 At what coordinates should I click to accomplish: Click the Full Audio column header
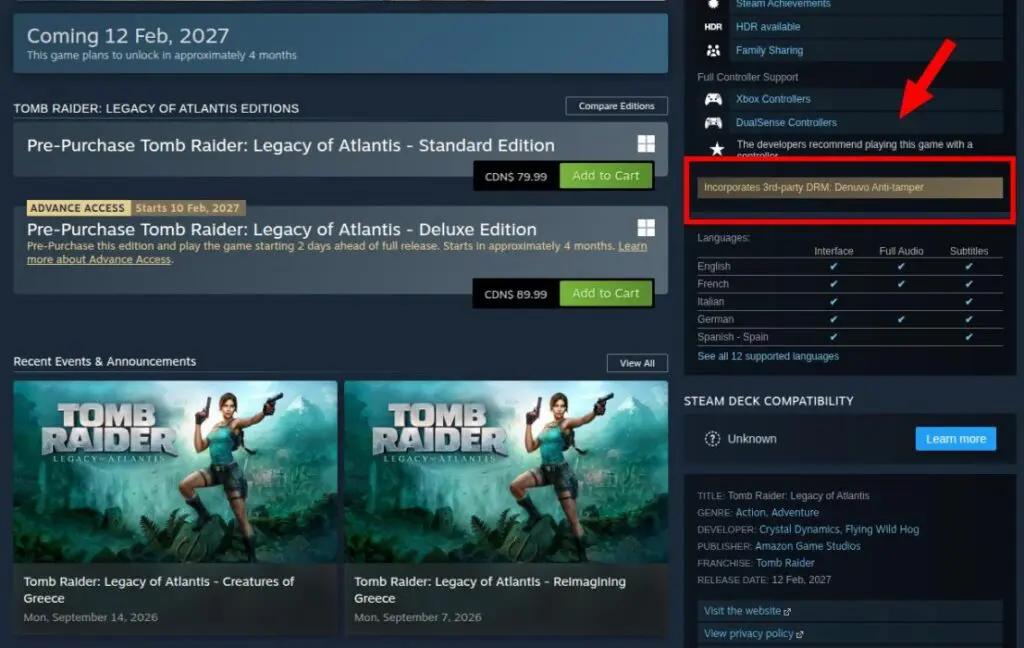901,251
